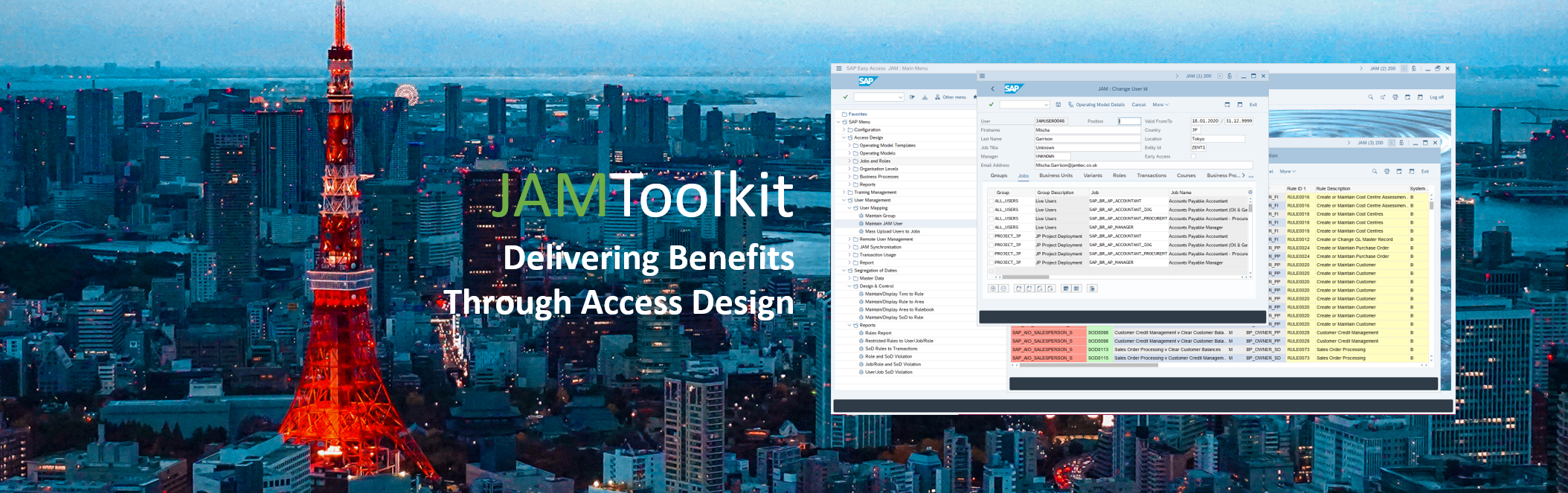This screenshot has width=1568, height=493.
Task: Click gear icon beside Maintain Group
Action: pyautogui.click(x=861, y=216)
